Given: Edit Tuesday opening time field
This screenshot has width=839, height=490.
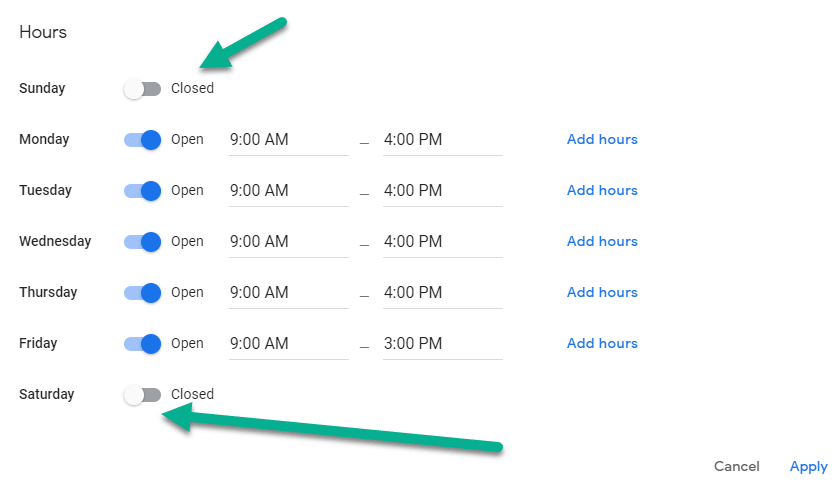Looking at the screenshot, I should point(288,191).
